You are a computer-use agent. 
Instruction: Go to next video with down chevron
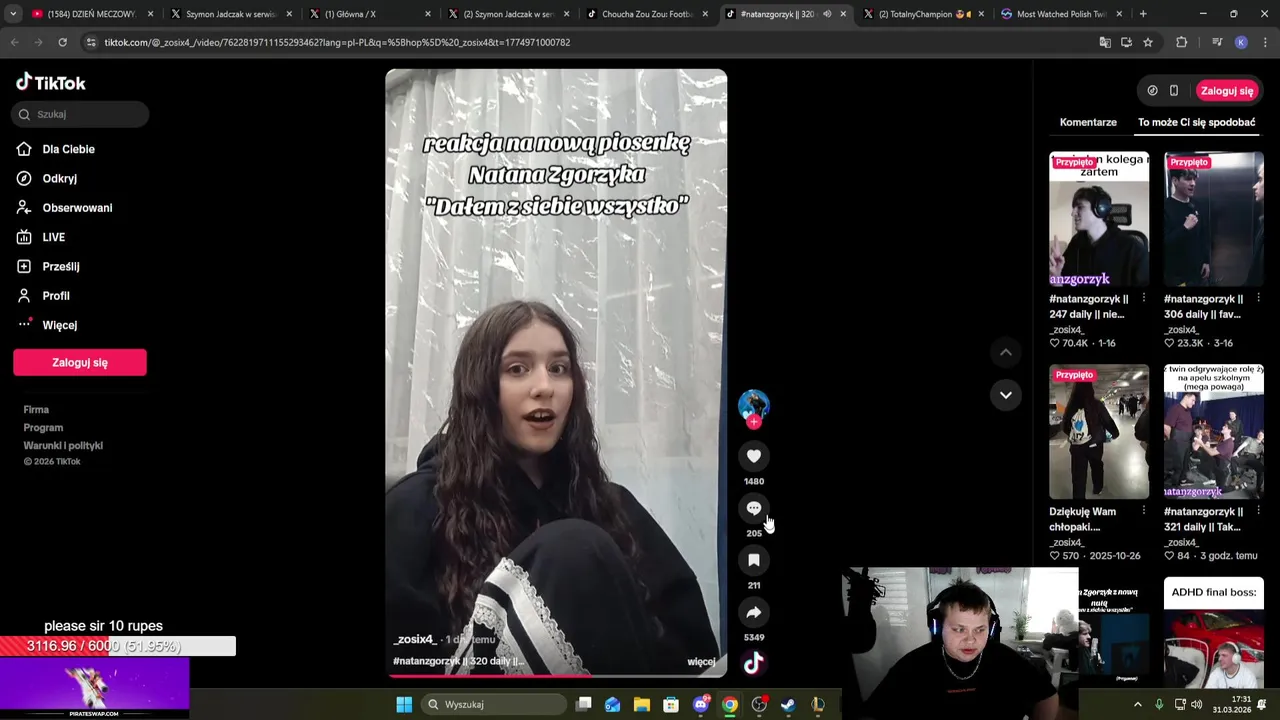1006,395
